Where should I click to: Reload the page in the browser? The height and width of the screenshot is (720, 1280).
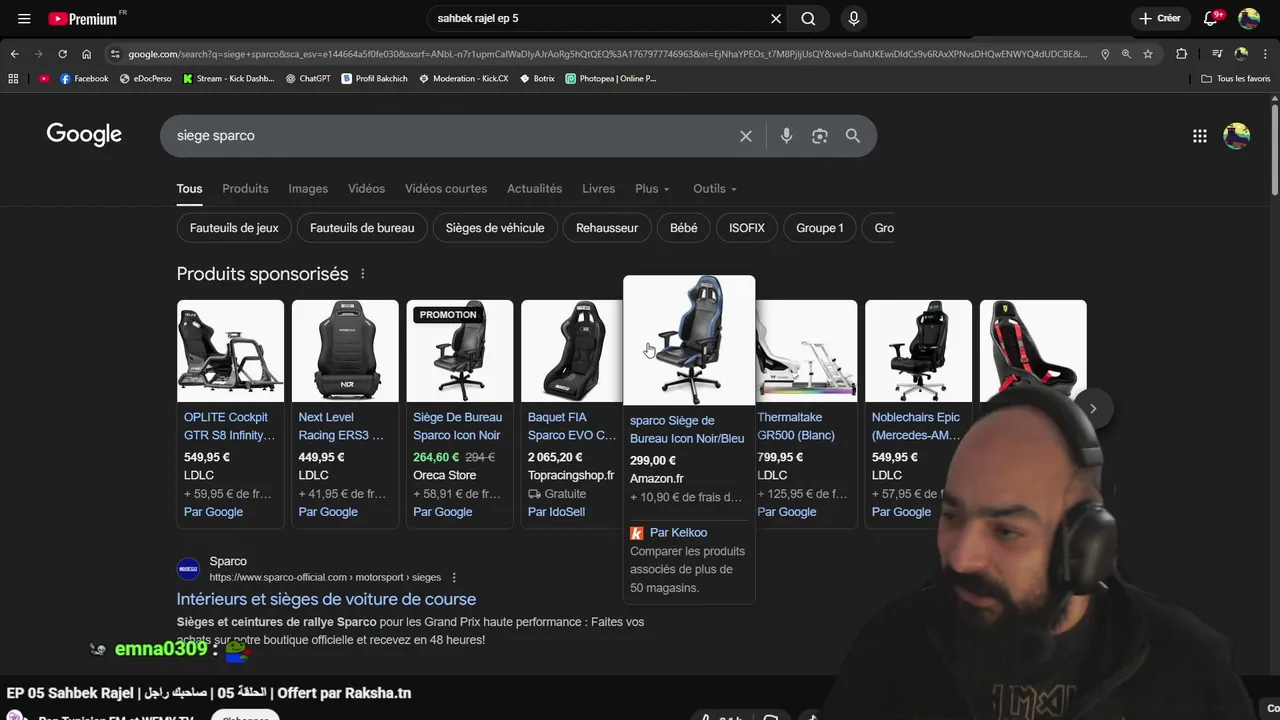pyautogui.click(x=62, y=54)
